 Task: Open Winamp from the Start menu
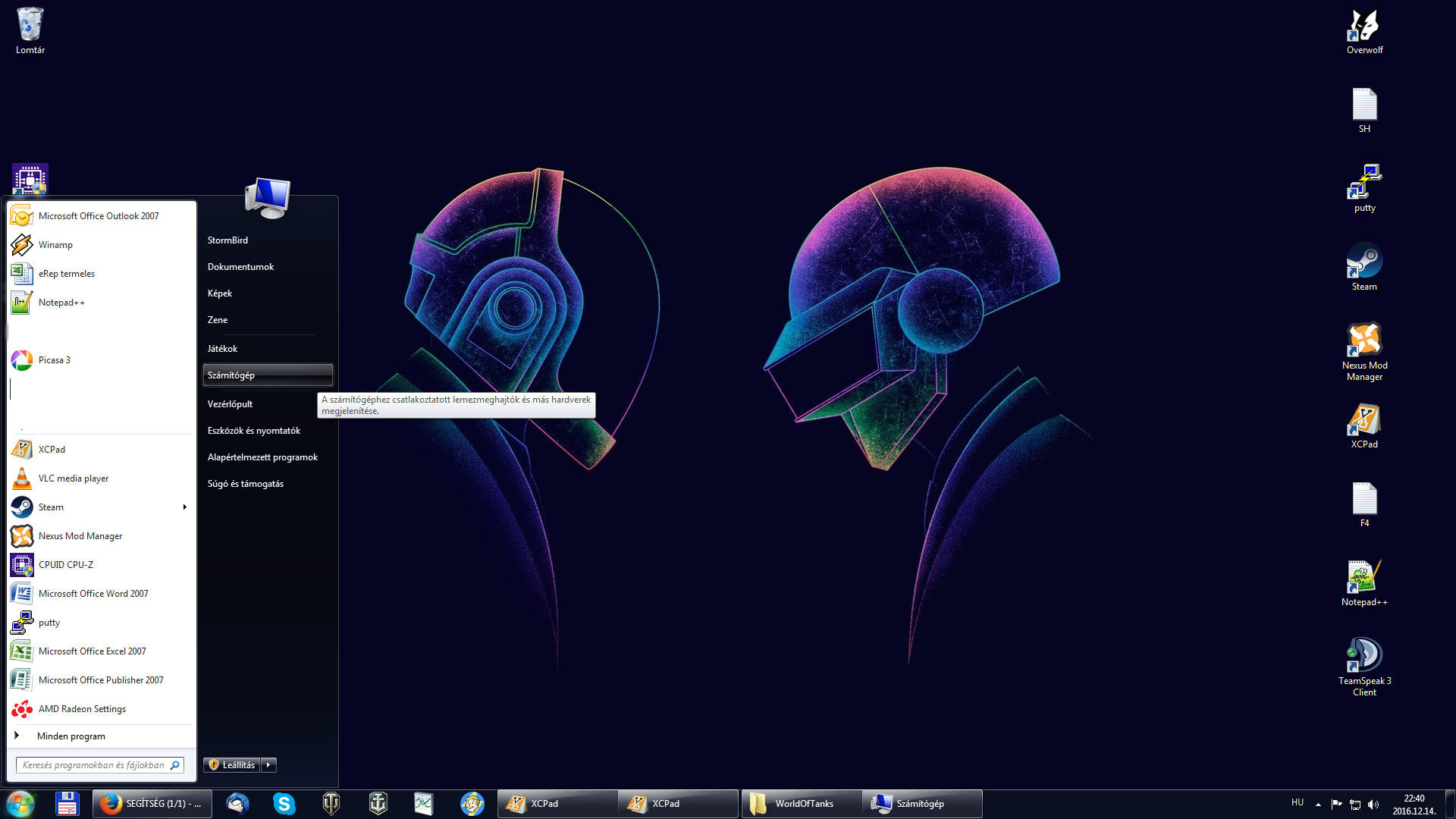click(102, 245)
